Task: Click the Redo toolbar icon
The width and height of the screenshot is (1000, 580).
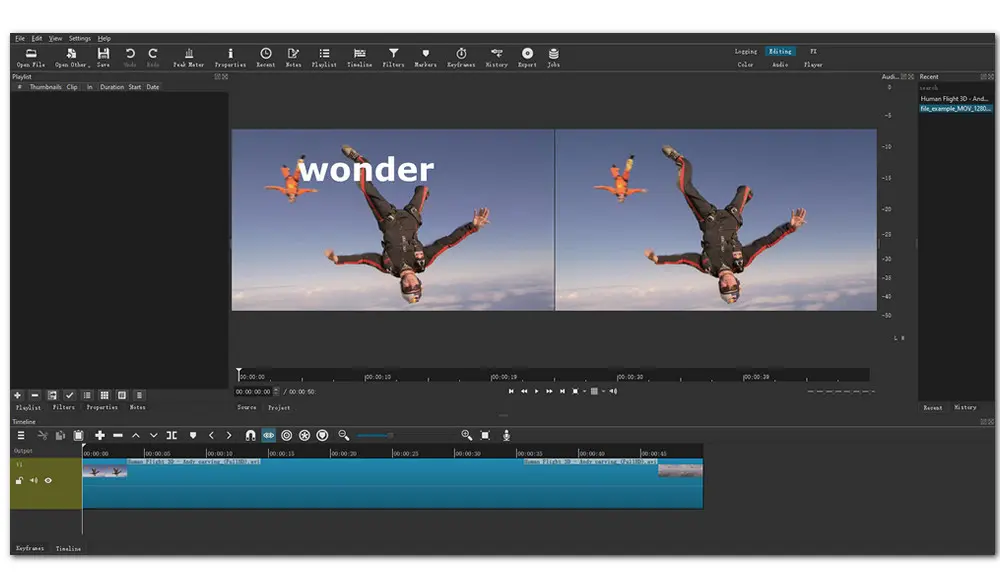Action: click(x=153, y=57)
